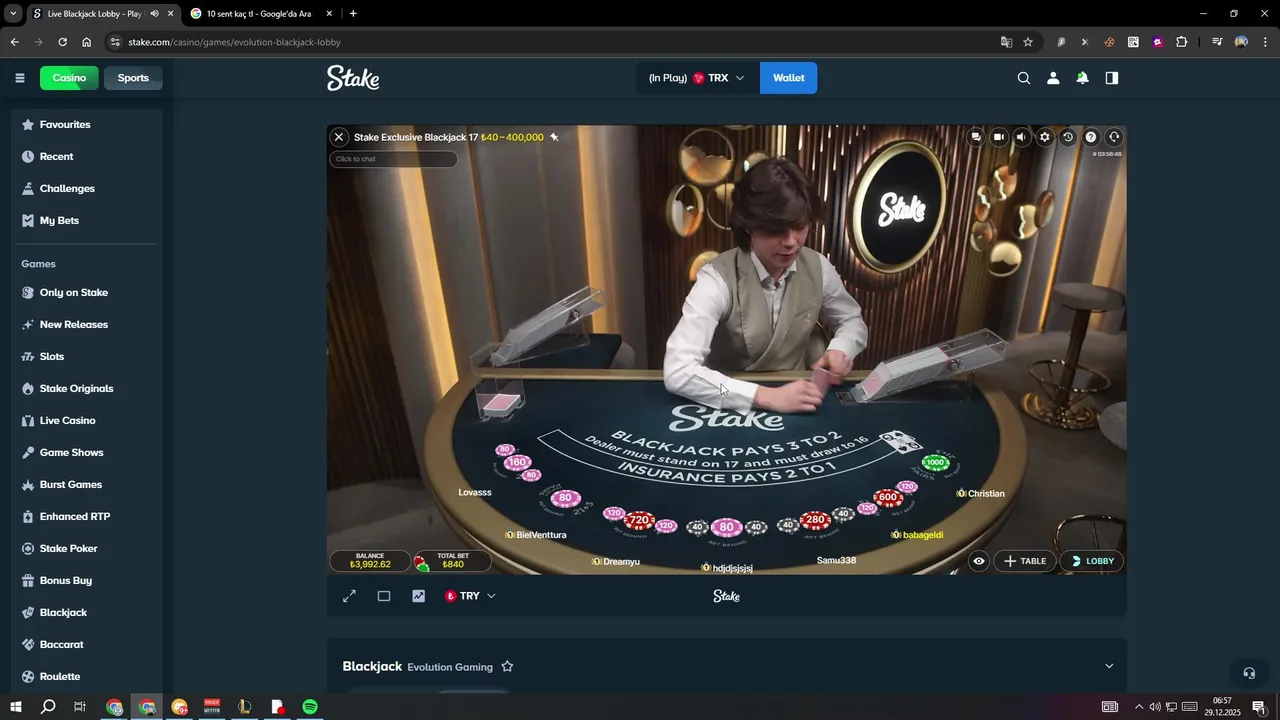Switch to the Sports tab

pyautogui.click(x=133, y=78)
